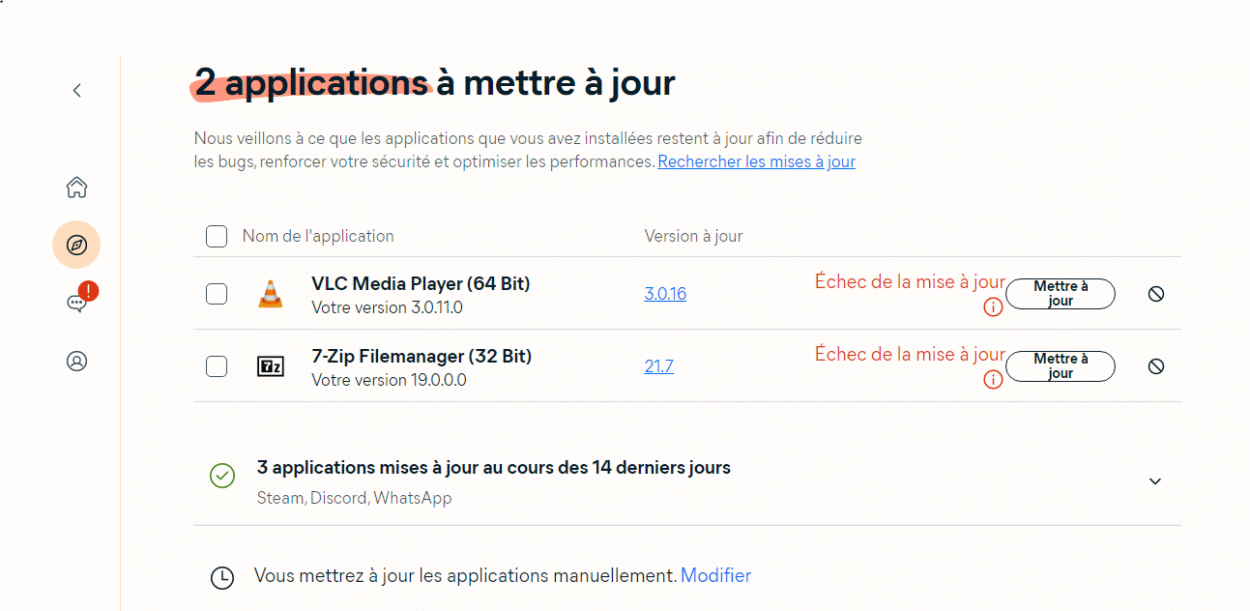Open the account profile icon in the sidebar
The width and height of the screenshot is (1250, 611).
(x=76, y=363)
